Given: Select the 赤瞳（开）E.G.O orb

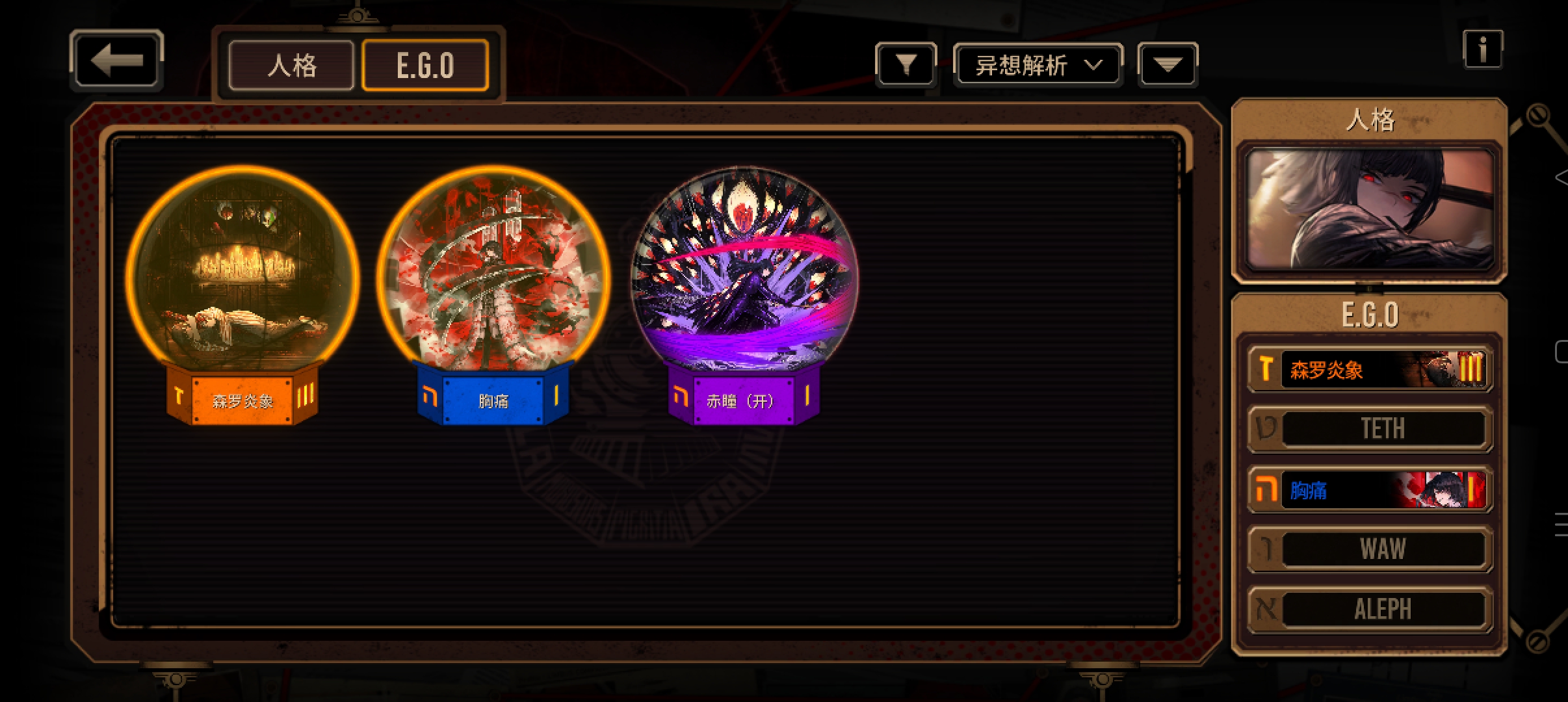Looking at the screenshot, I should 744,266.
